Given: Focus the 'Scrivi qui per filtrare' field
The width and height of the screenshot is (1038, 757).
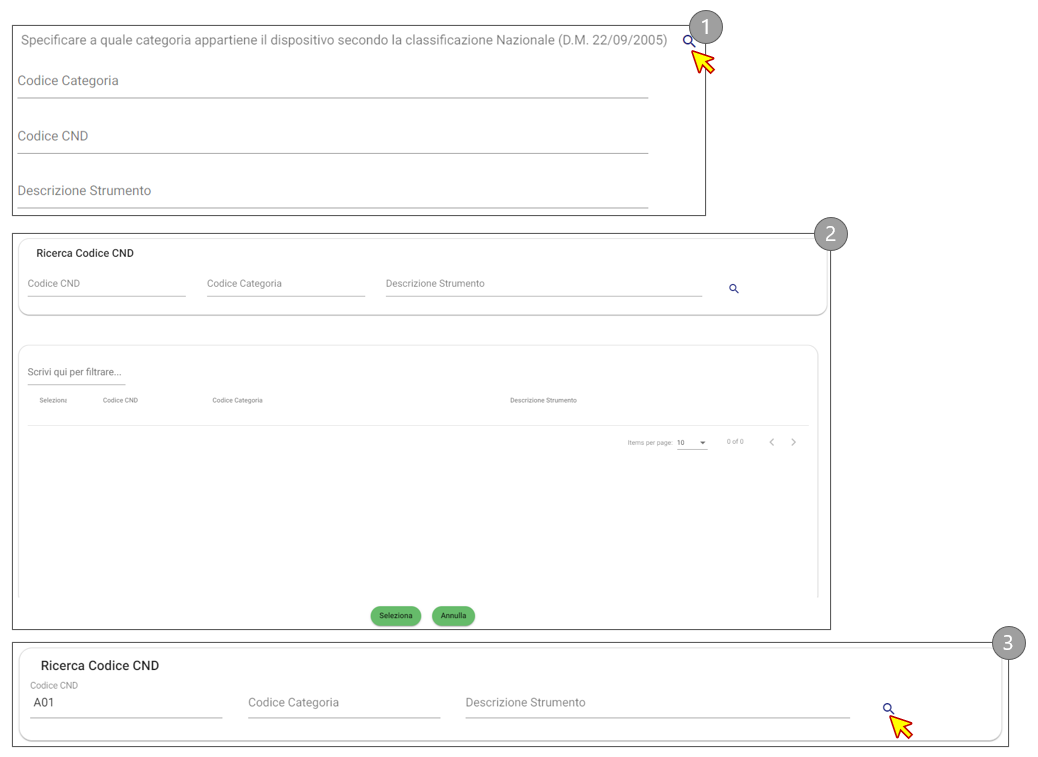Looking at the screenshot, I should click(76, 372).
